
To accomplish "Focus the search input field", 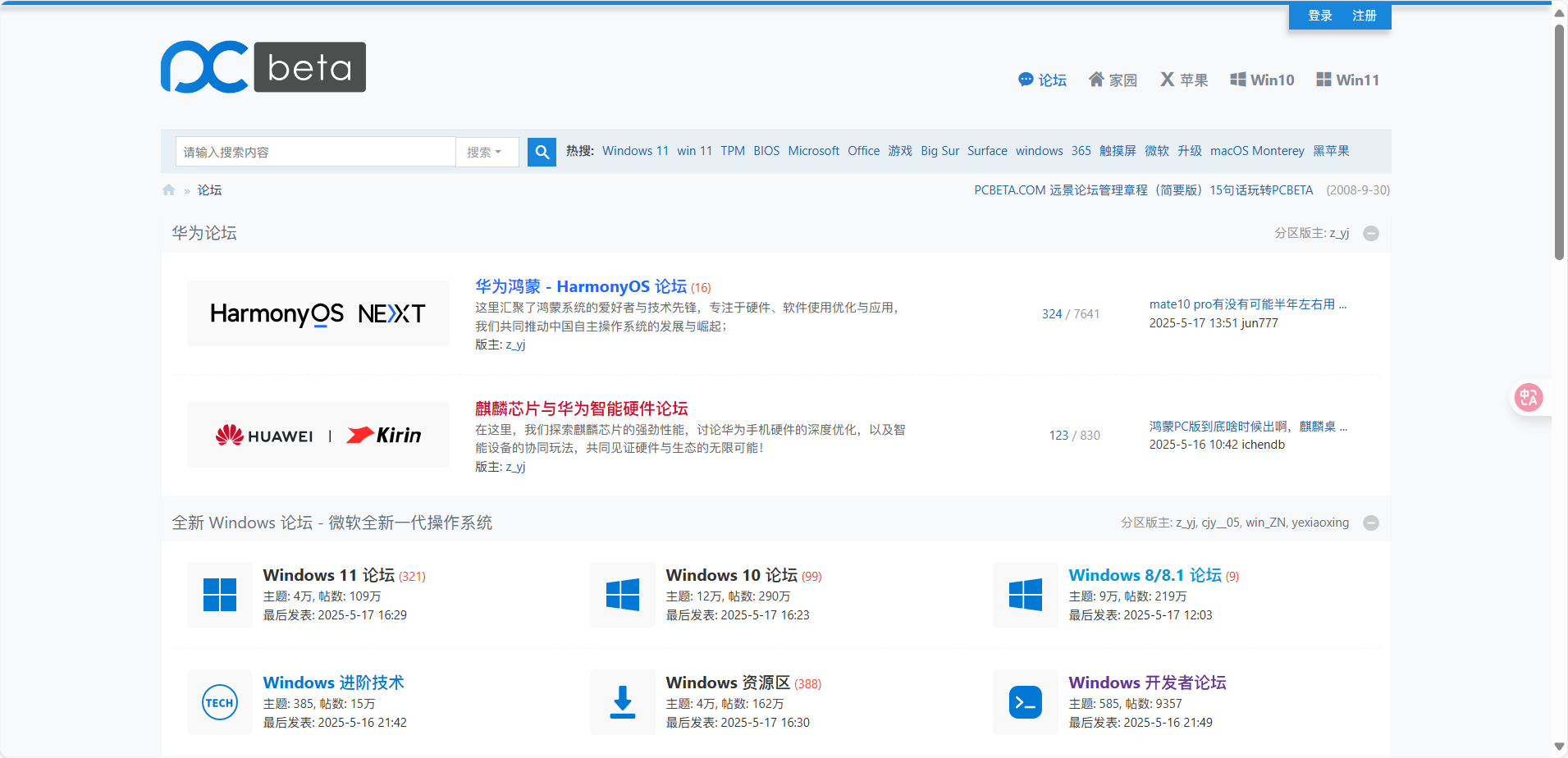I will point(316,152).
